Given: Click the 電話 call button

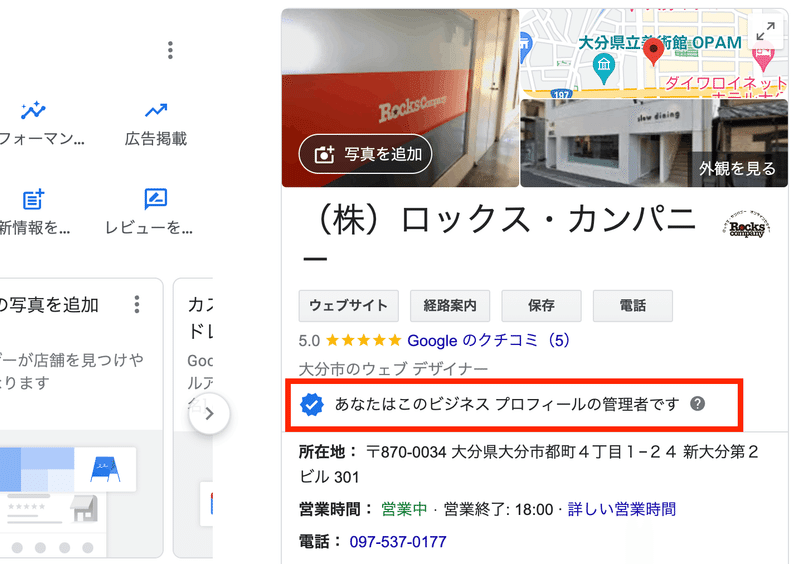Looking at the screenshot, I should (x=633, y=306).
